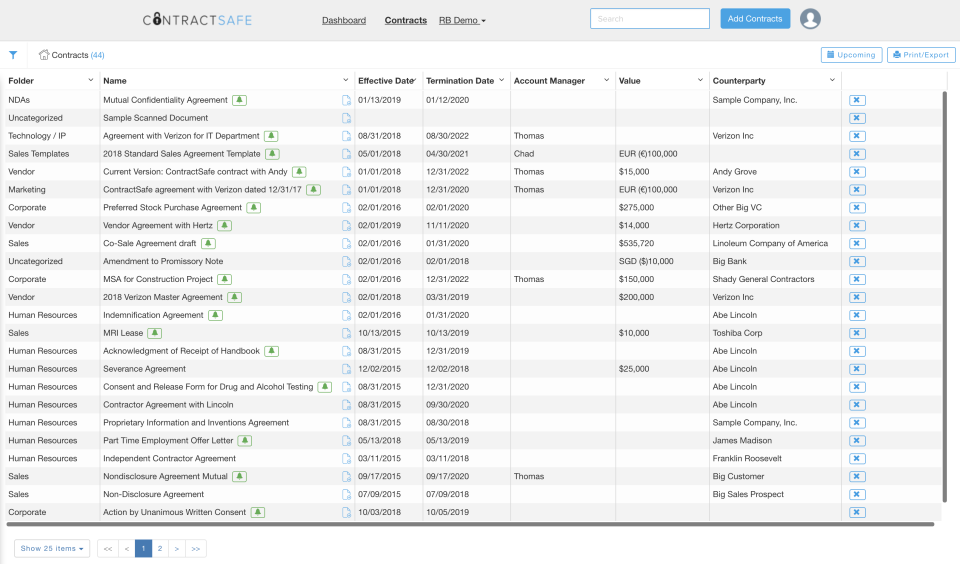Click bell icon on Vendor Agreement with Hertz
960x564 pixels.
(x=225, y=225)
